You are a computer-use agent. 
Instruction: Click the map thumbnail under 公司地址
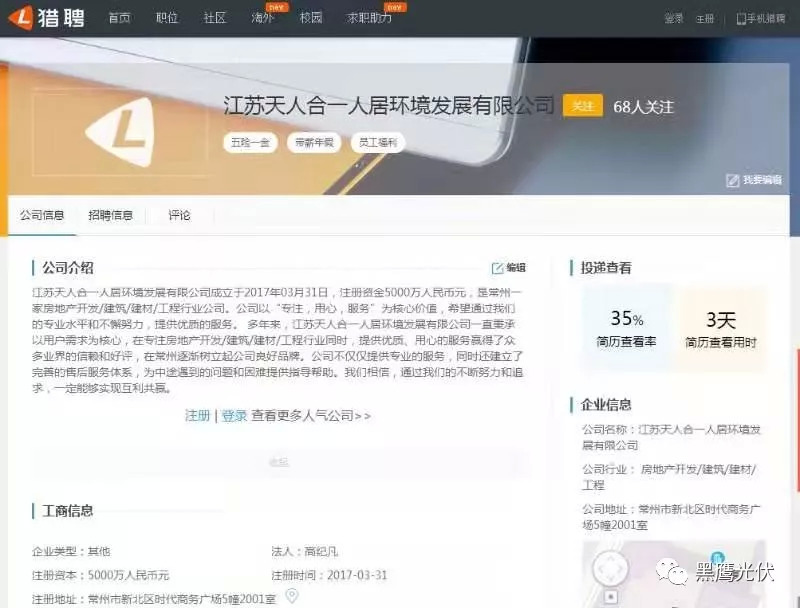pos(674,574)
